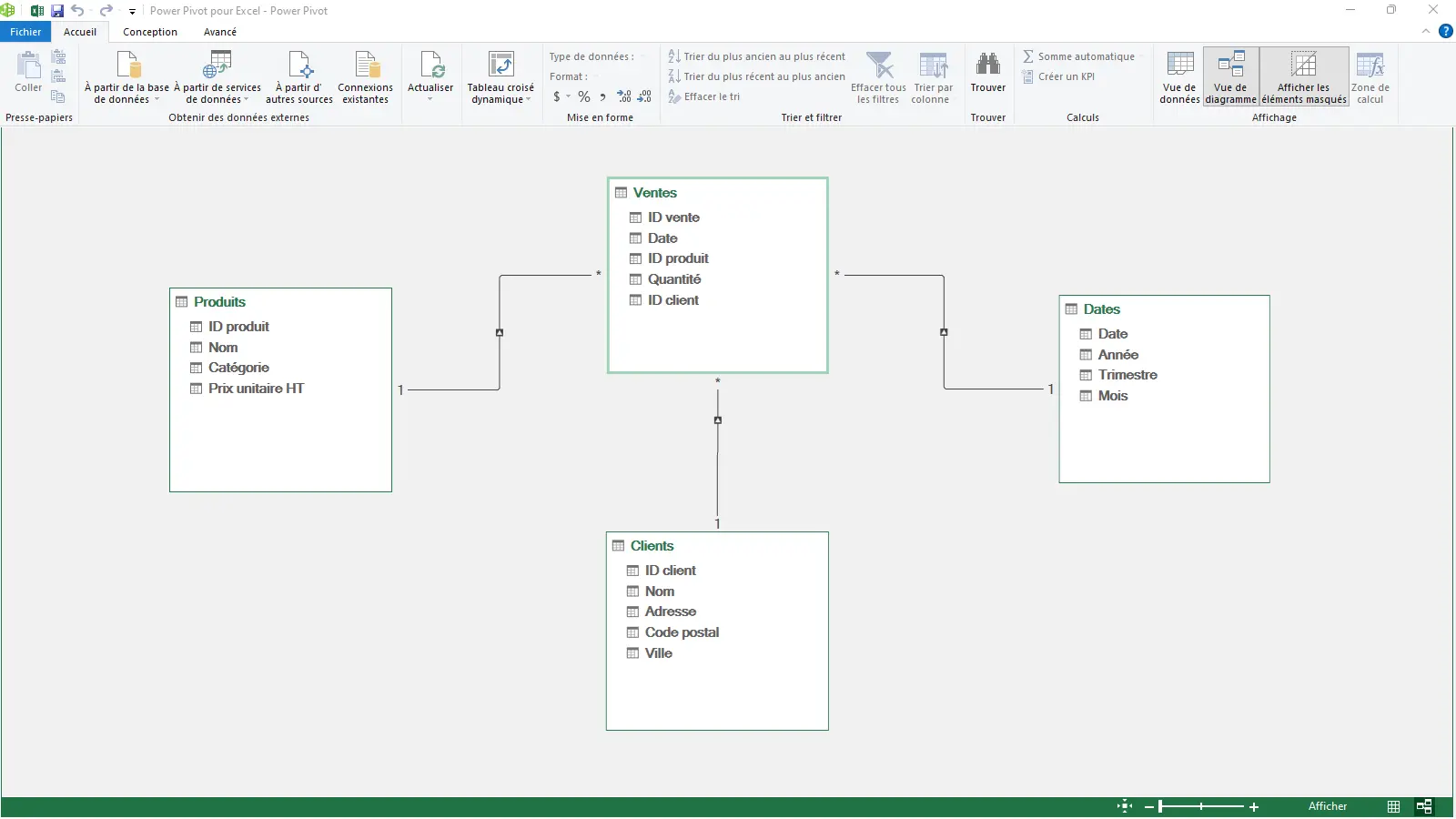Click the copy icon in Presse-papiers

[x=58, y=96]
